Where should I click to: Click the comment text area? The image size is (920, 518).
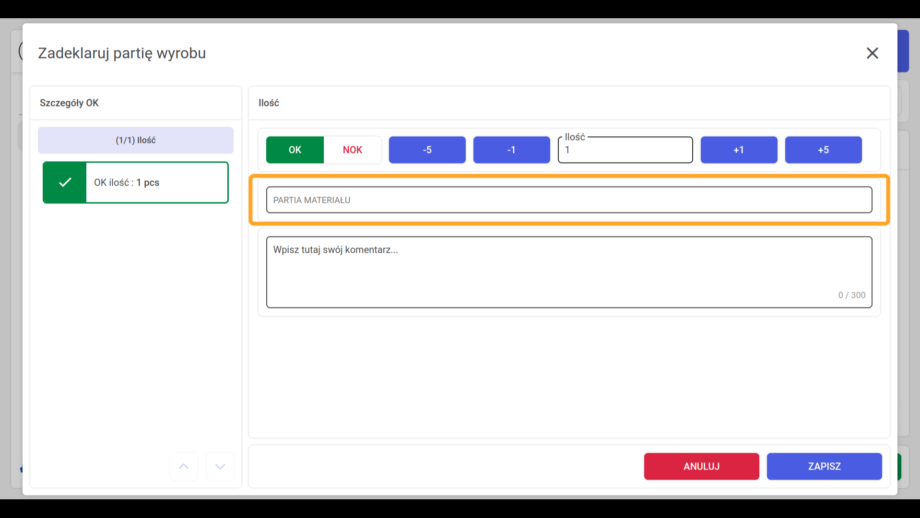tap(569, 272)
